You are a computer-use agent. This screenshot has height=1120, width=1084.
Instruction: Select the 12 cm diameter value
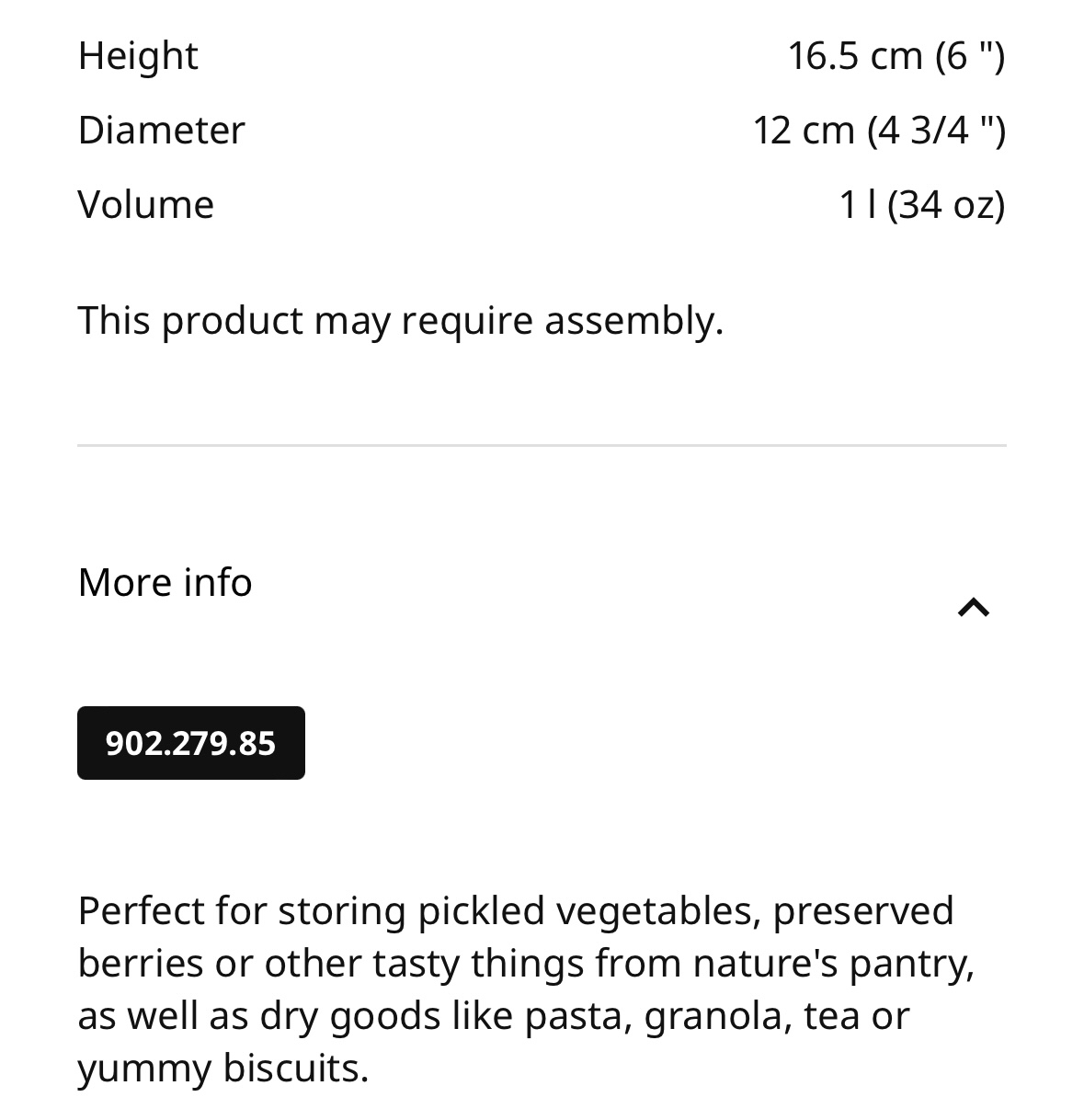[879, 130]
